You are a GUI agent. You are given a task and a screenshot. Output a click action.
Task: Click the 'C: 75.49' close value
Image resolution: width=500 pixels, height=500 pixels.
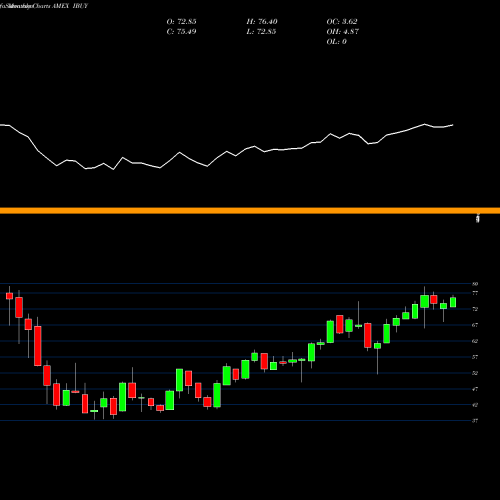pos(181,32)
